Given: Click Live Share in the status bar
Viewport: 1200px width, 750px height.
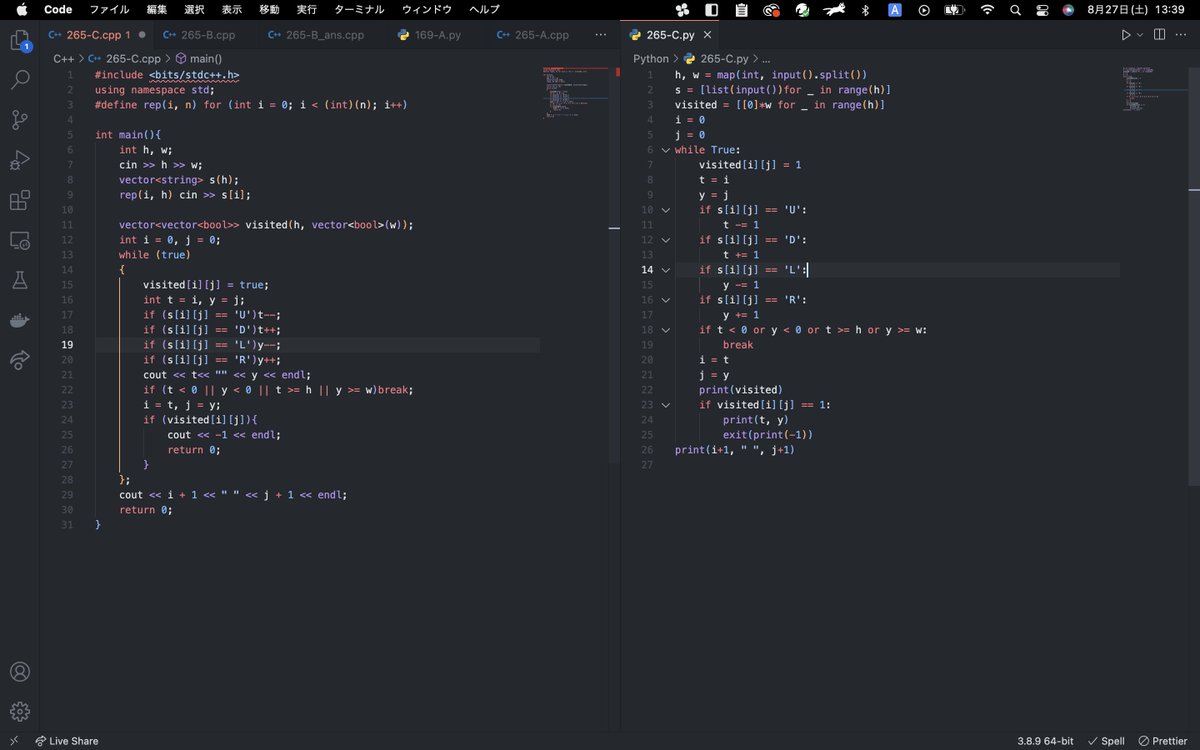Looking at the screenshot, I should [x=66, y=741].
